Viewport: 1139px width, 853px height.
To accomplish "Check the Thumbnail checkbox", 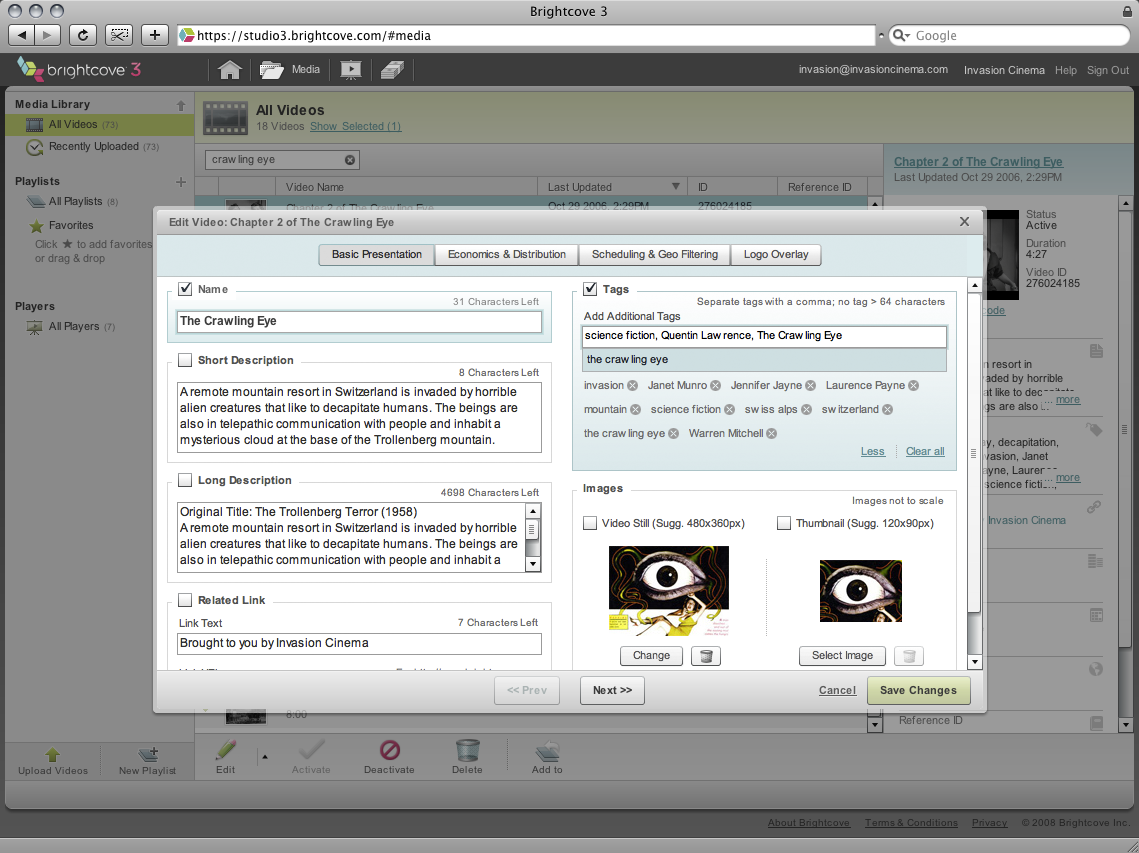I will click(784, 523).
